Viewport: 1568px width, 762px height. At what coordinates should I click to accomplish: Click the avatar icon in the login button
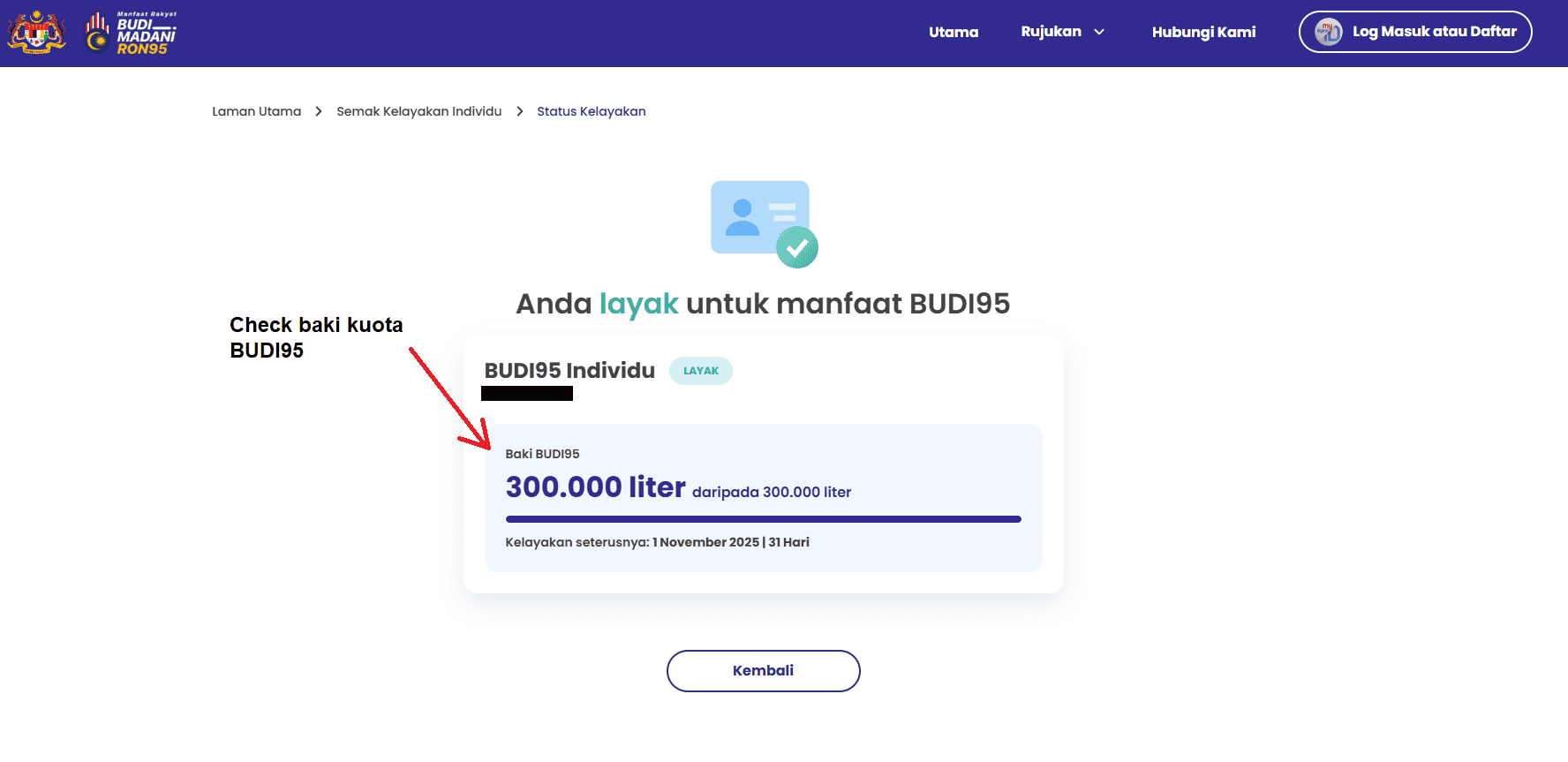tap(1328, 32)
